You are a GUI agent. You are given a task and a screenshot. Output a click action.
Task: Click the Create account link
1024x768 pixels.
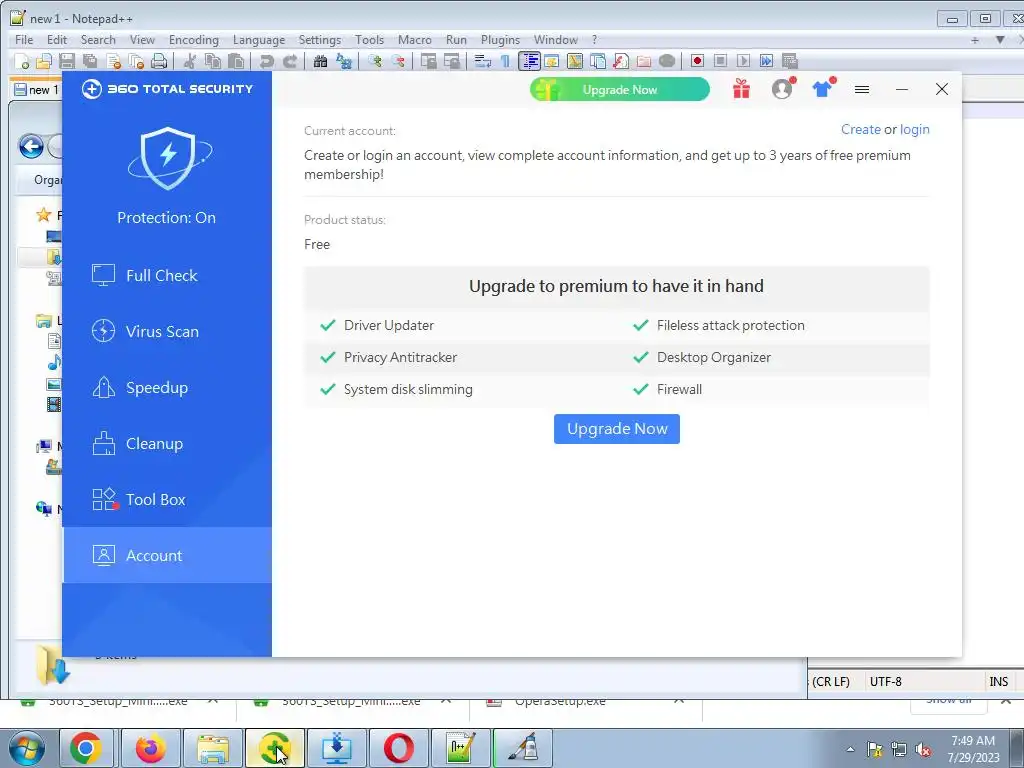pos(860,129)
